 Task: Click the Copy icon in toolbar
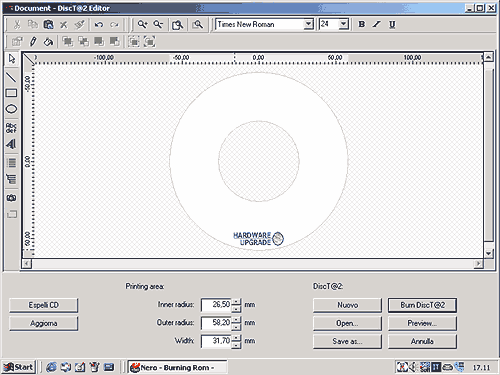[x=33, y=25]
